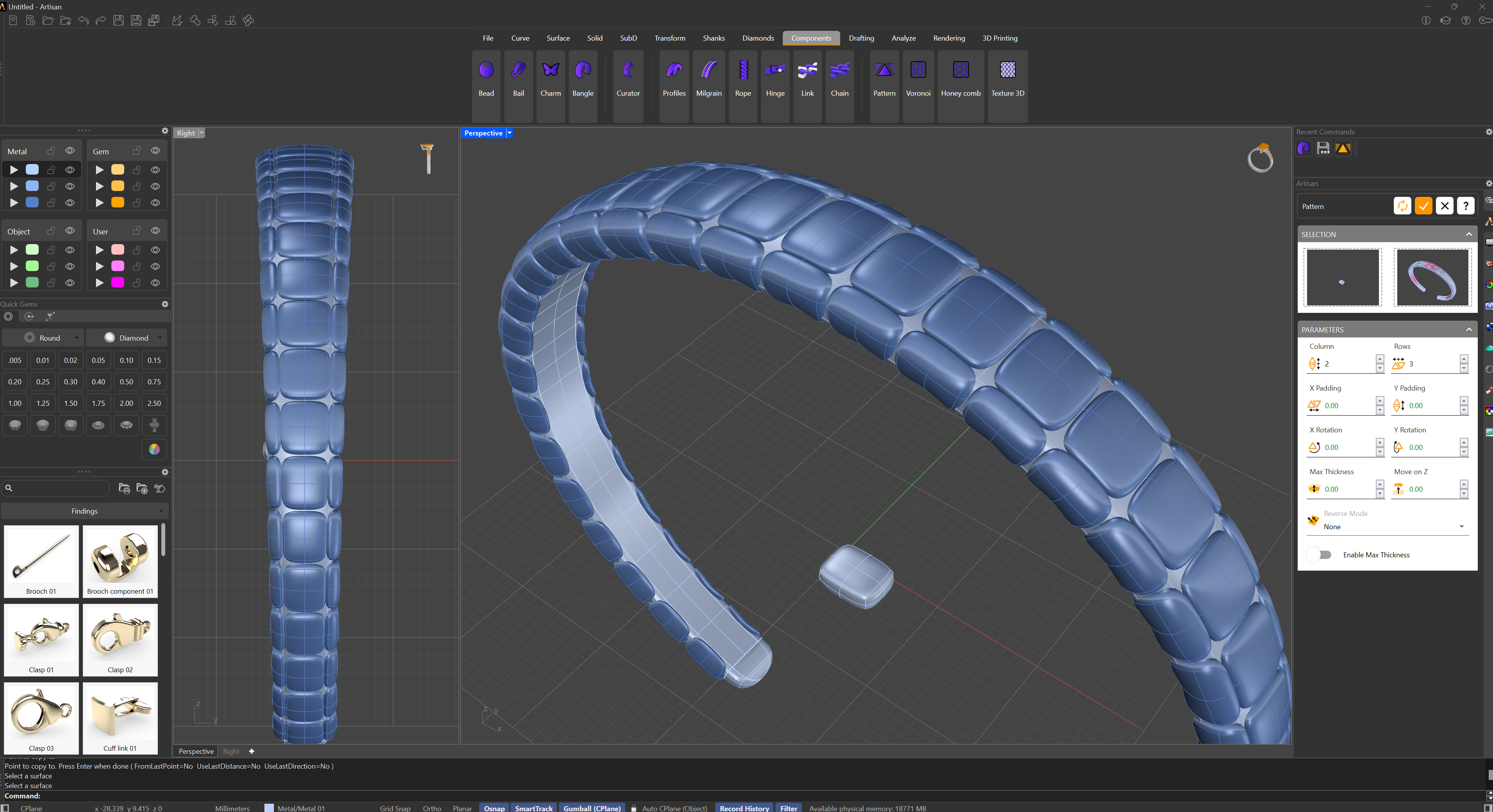
Task: Click the undo arrow in top toolbar
Action: tap(84, 20)
